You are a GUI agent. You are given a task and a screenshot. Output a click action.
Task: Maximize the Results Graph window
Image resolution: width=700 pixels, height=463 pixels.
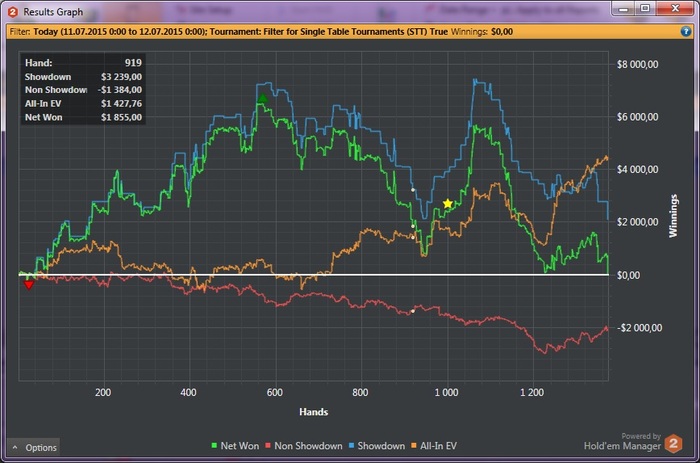(645, 9)
